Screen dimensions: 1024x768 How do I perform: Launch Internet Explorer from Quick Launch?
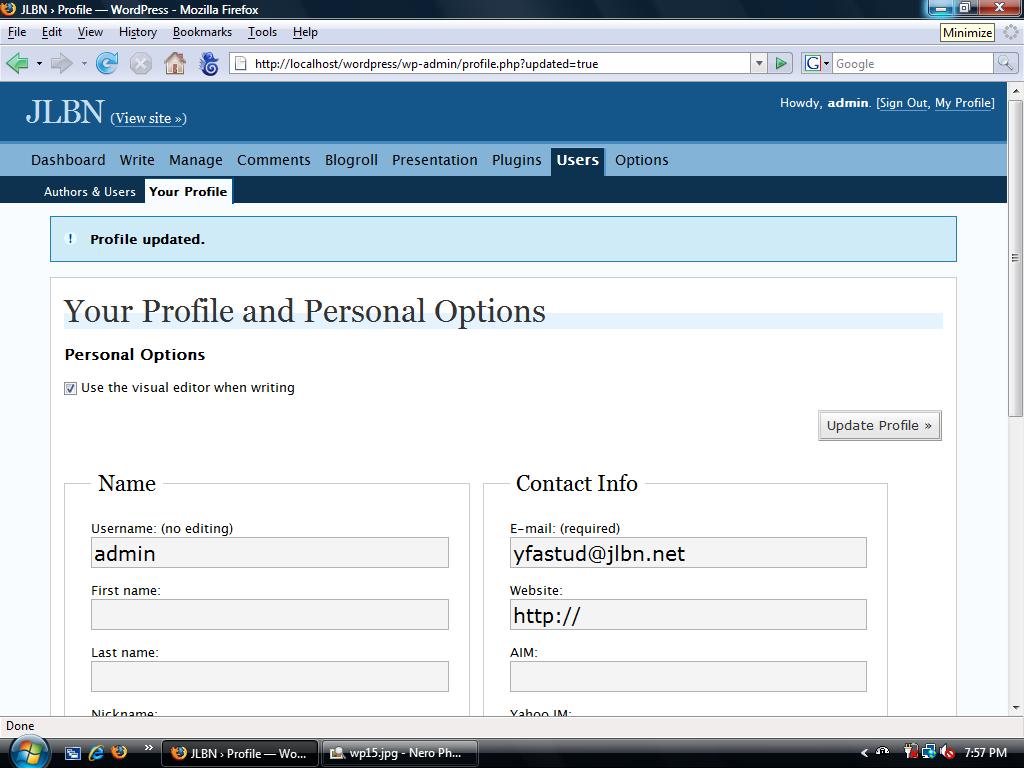pyautogui.click(x=96, y=752)
